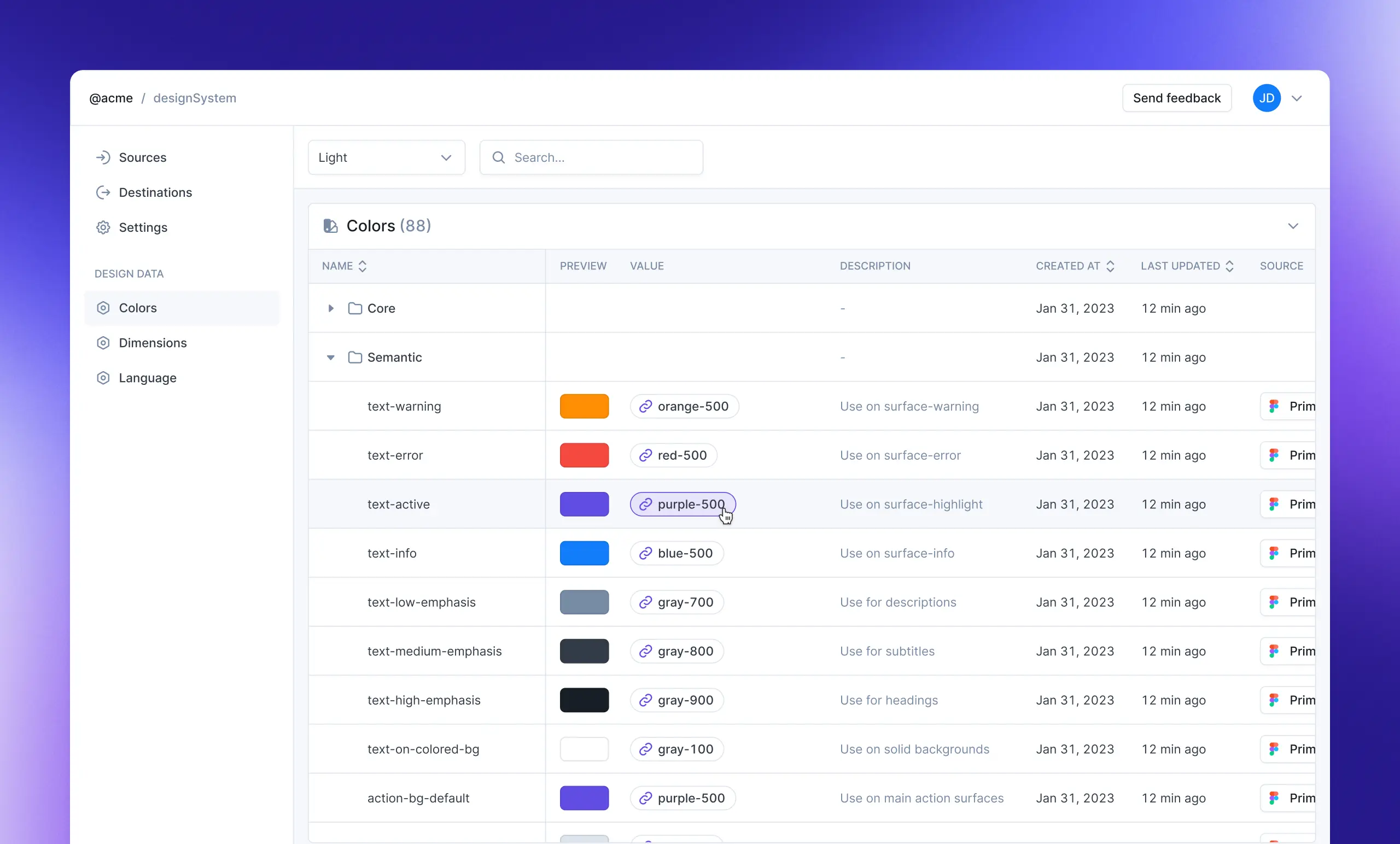
Task: Click the Destinations icon in sidebar
Action: point(103,192)
